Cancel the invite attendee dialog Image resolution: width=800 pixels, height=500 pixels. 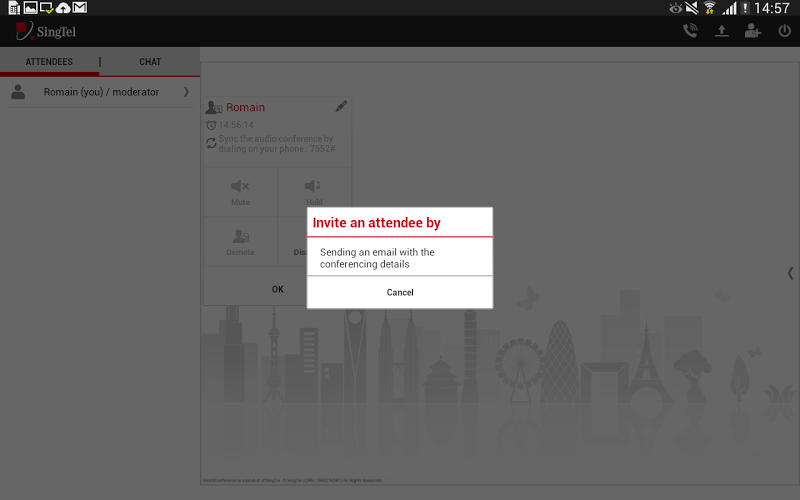(399, 292)
